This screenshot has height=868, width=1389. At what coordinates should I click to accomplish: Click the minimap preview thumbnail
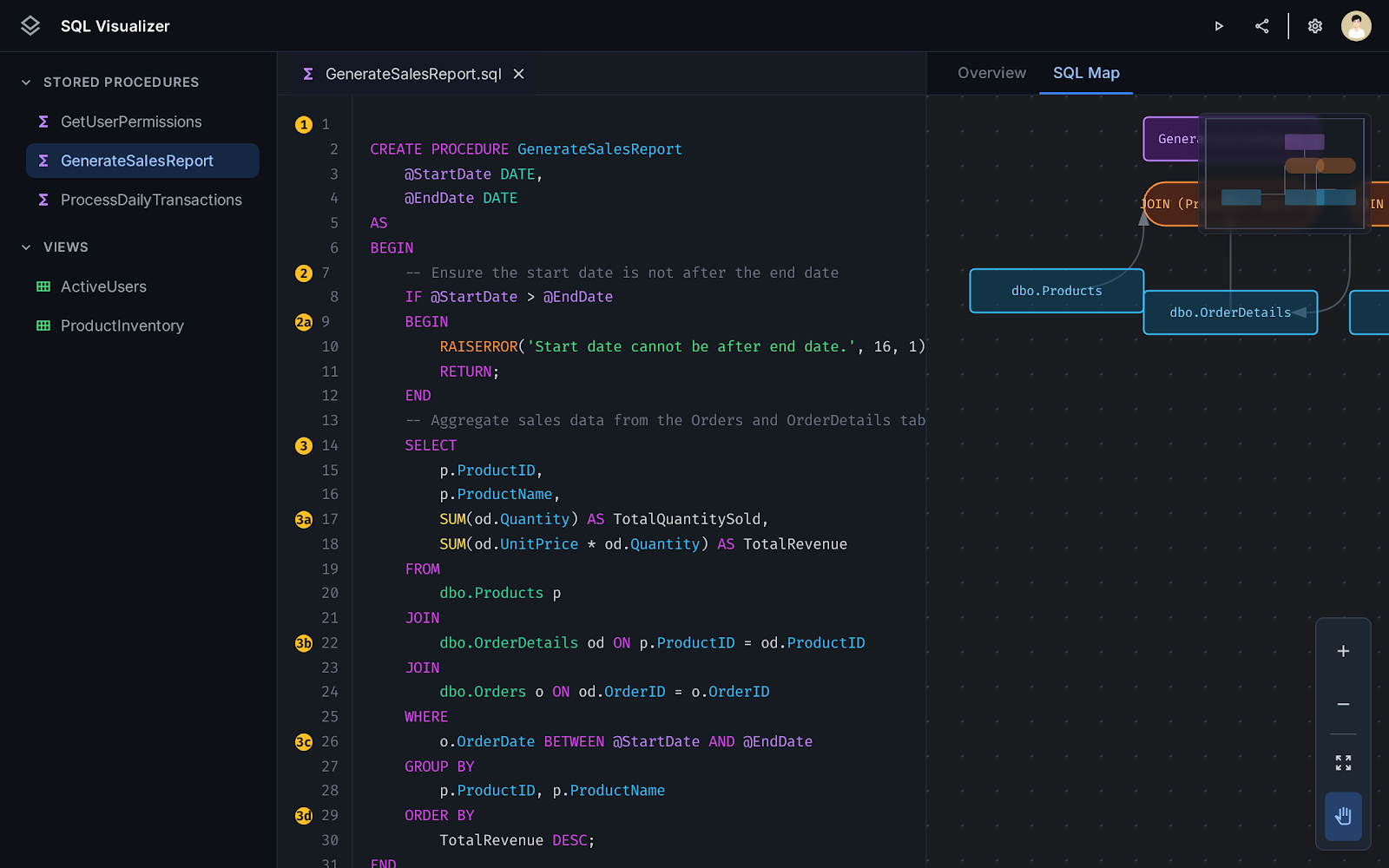(1284, 174)
